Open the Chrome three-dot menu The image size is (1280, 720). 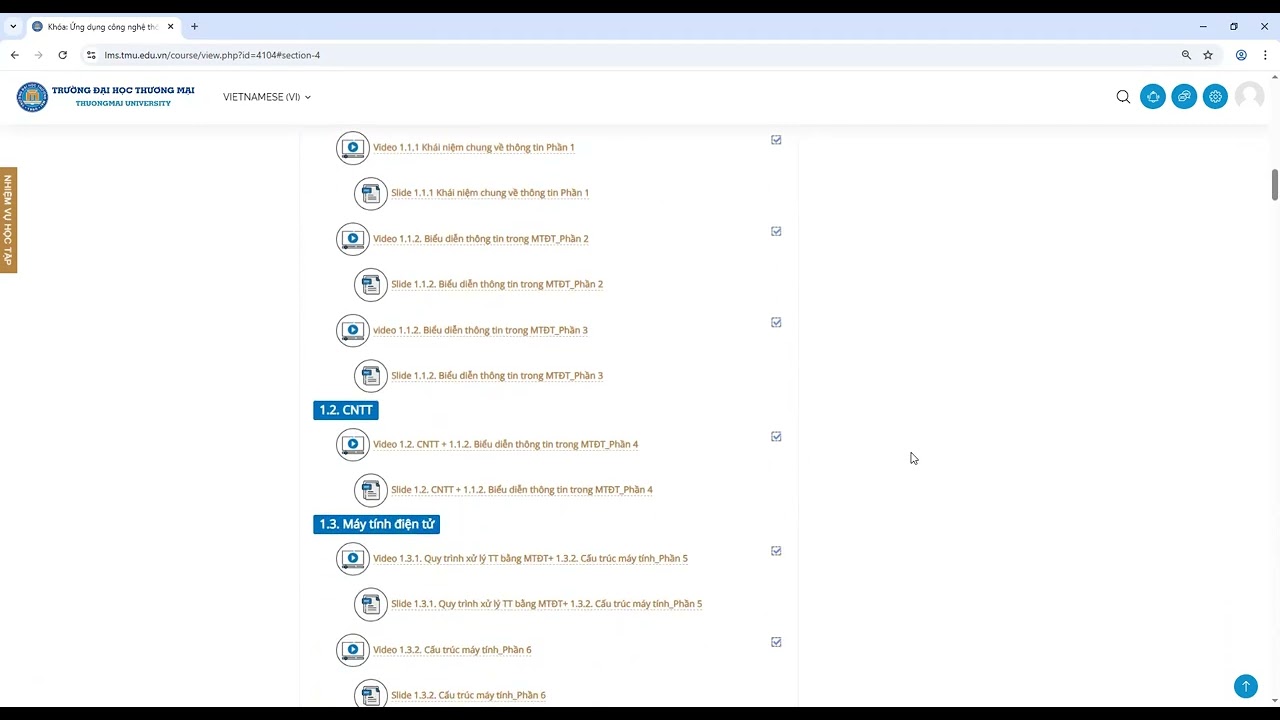click(x=1265, y=55)
